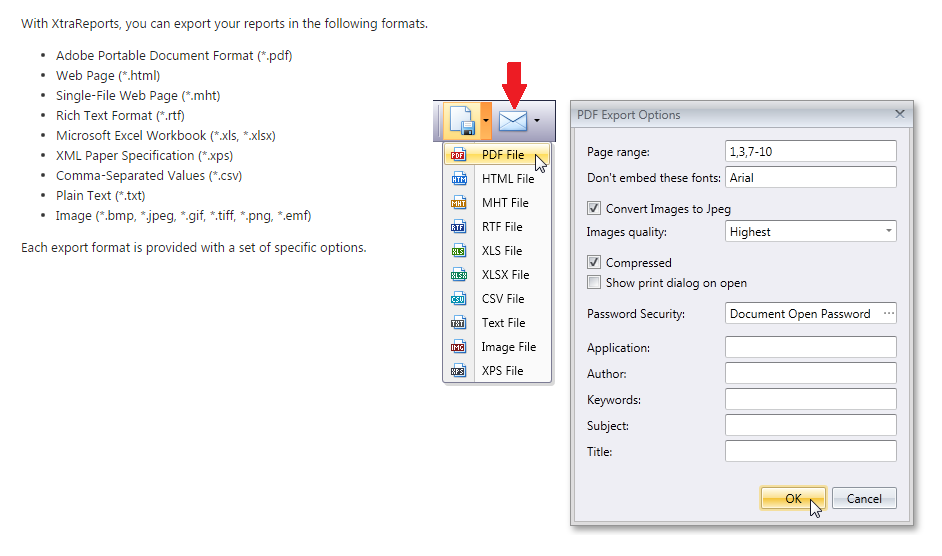The height and width of the screenshot is (556, 942).
Task: Click the 'Web Page (*.html)' list item
Action: [x=108, y=75]
